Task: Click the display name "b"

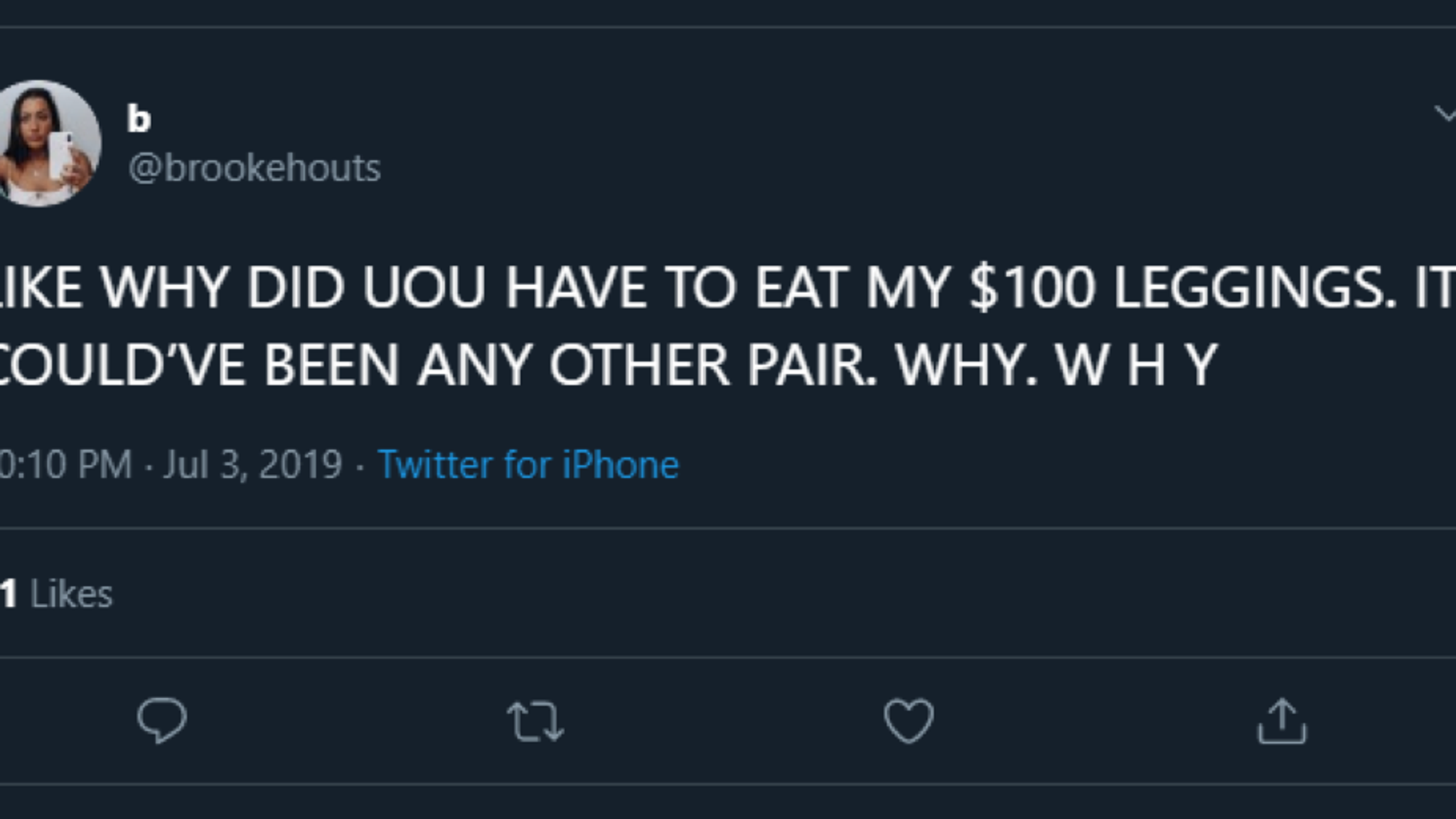Action: (139, 119)
